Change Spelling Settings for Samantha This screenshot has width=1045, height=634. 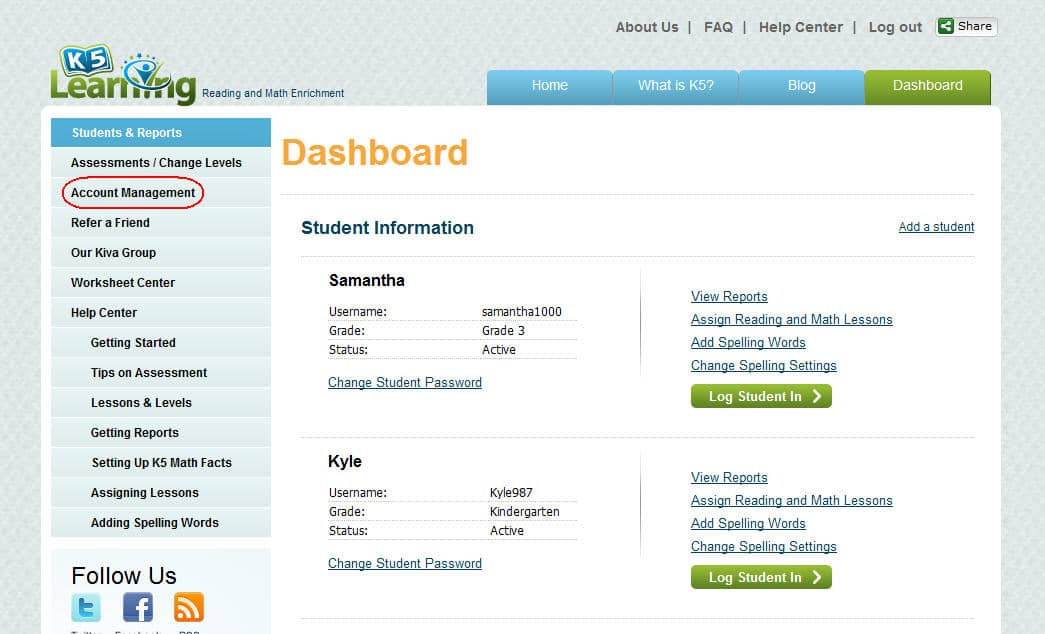pyautogui.click(x=763, y=365)
